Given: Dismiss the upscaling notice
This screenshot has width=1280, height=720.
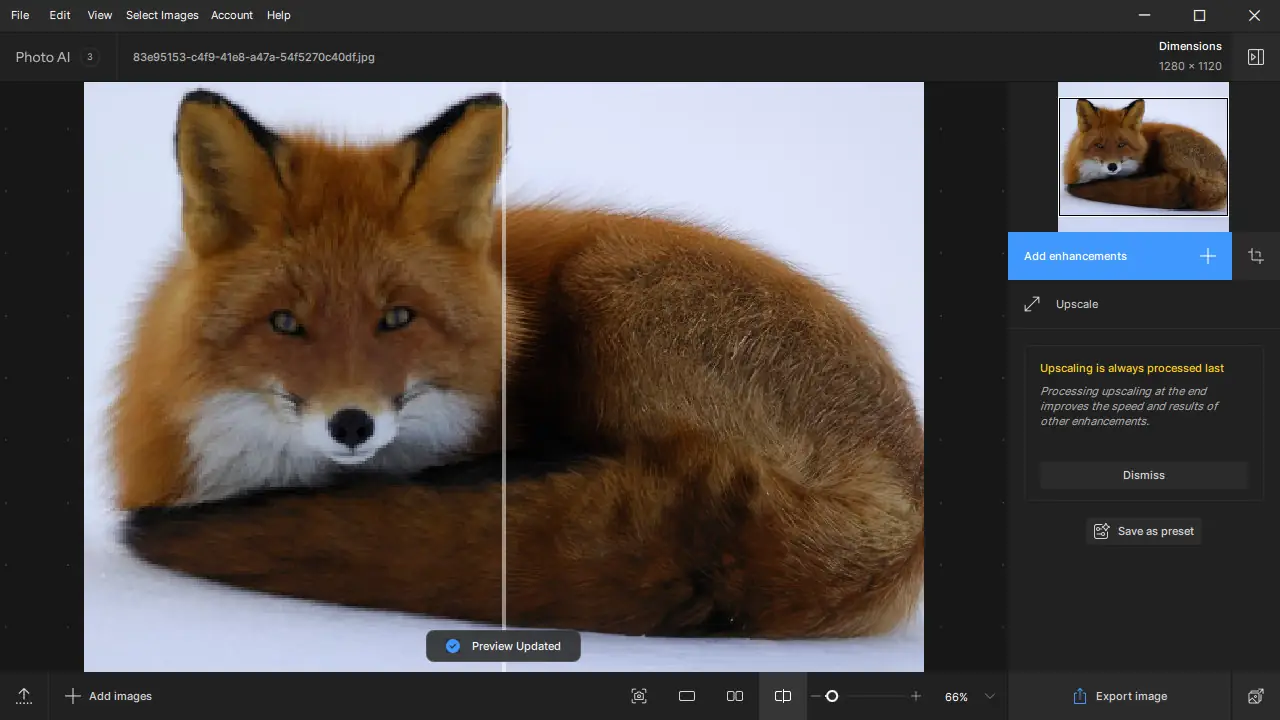Looking at the screenshot, I should [x=1143, y=475].
